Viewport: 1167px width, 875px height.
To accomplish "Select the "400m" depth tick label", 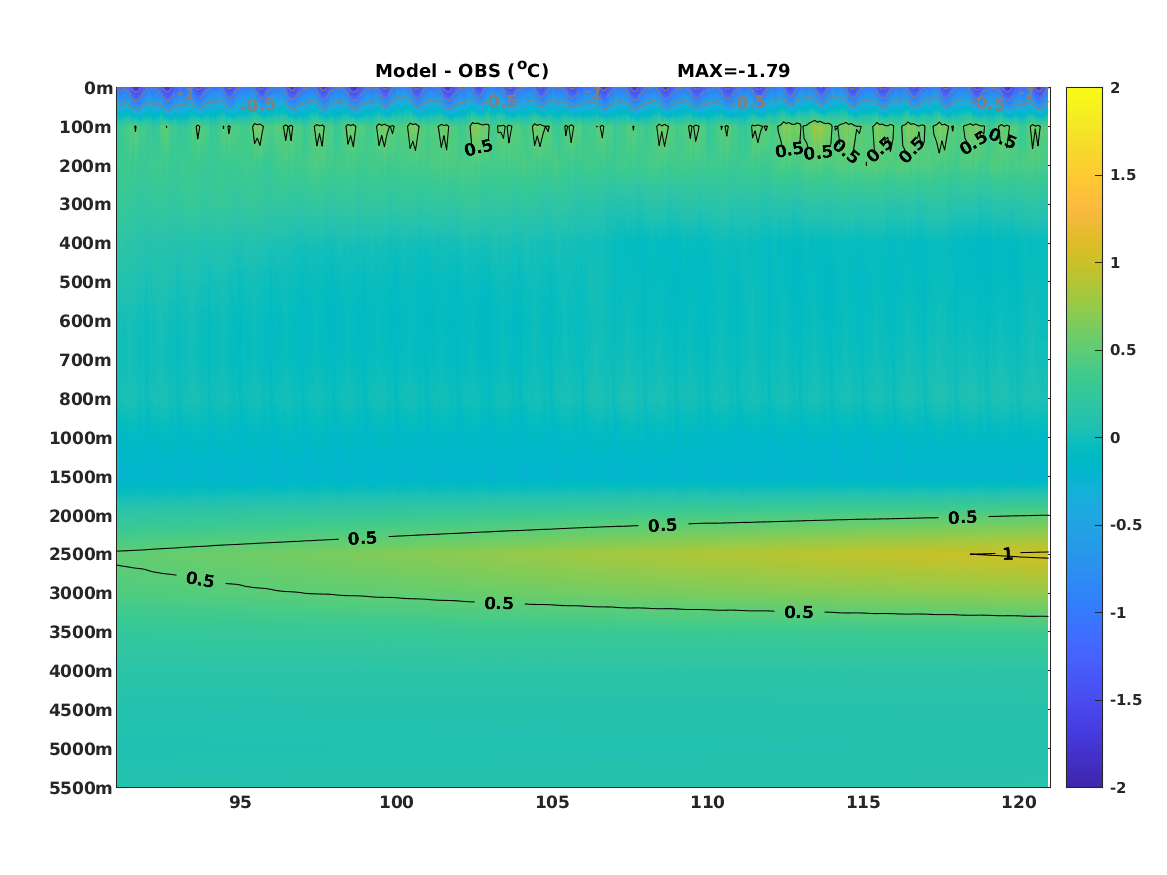I will (86, 243).
